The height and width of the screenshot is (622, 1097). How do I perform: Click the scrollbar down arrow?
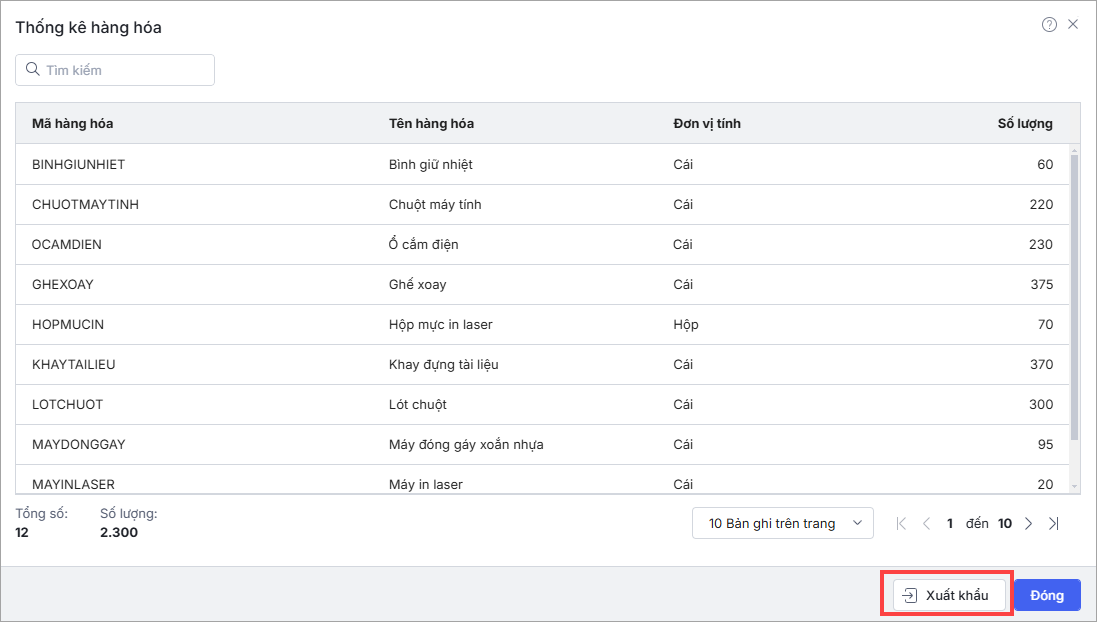click(x=1075, y=486)
